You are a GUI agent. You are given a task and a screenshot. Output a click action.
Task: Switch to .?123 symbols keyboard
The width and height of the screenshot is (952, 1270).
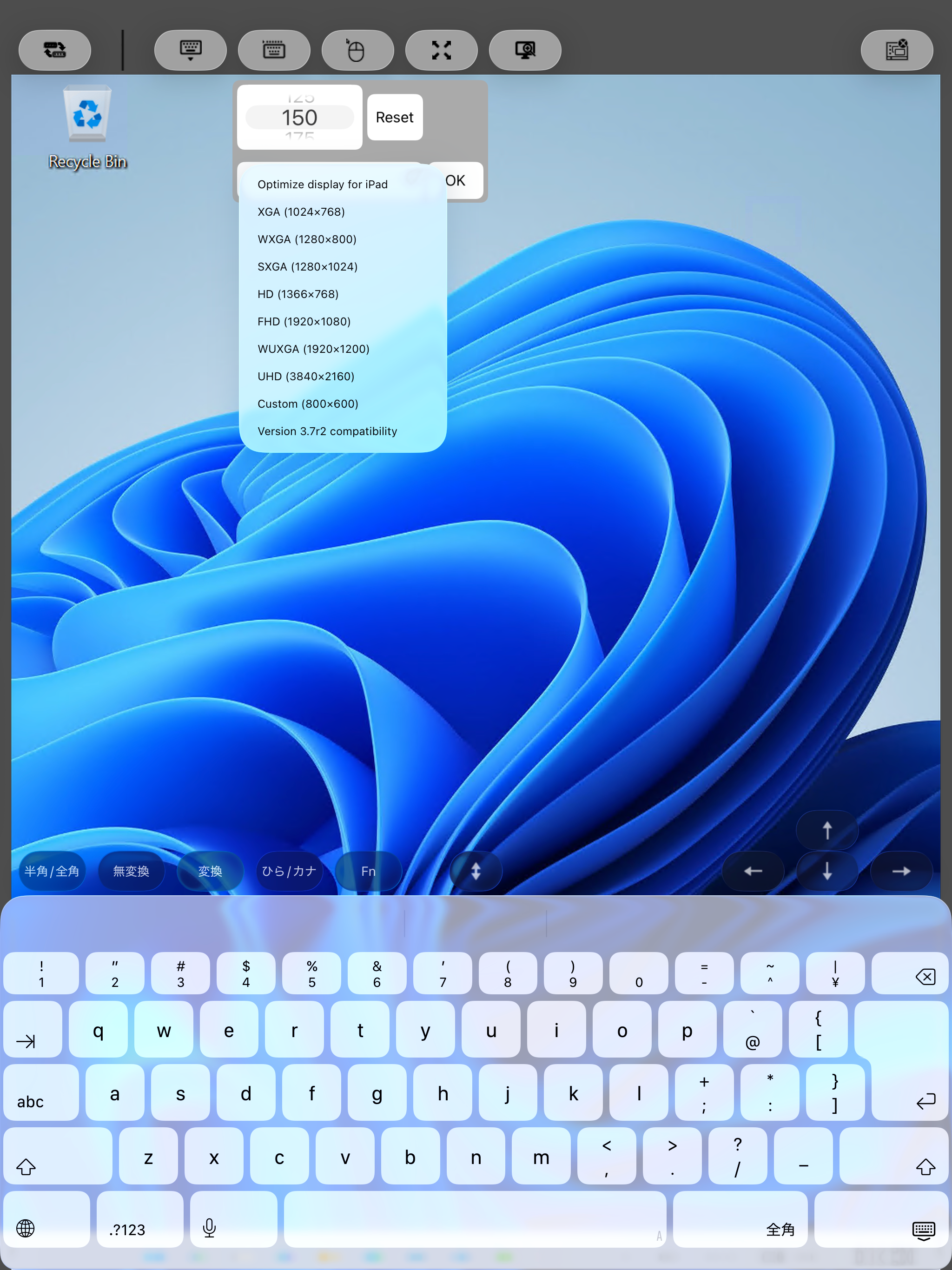[140, 1219]
